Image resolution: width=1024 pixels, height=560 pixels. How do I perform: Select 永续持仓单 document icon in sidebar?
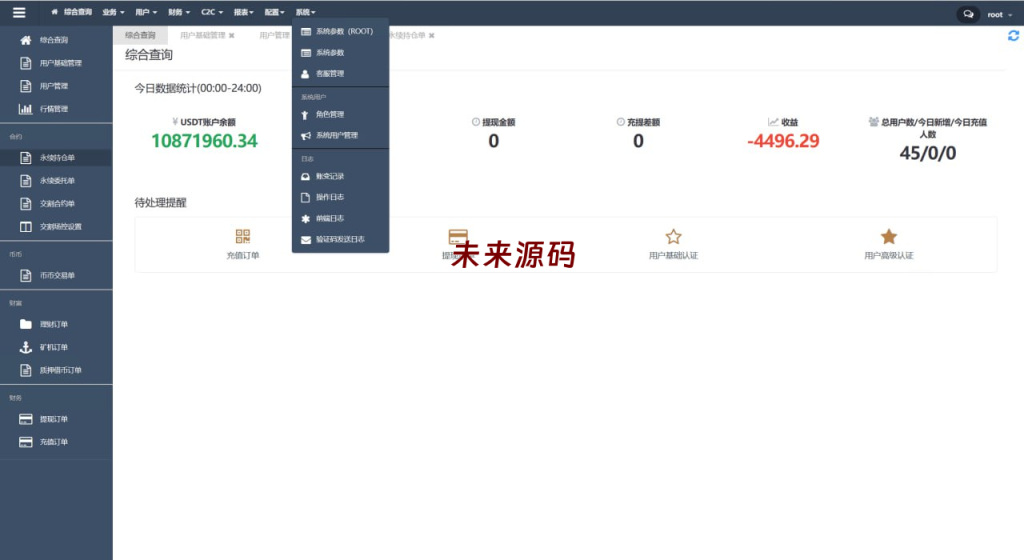point(25,158)
